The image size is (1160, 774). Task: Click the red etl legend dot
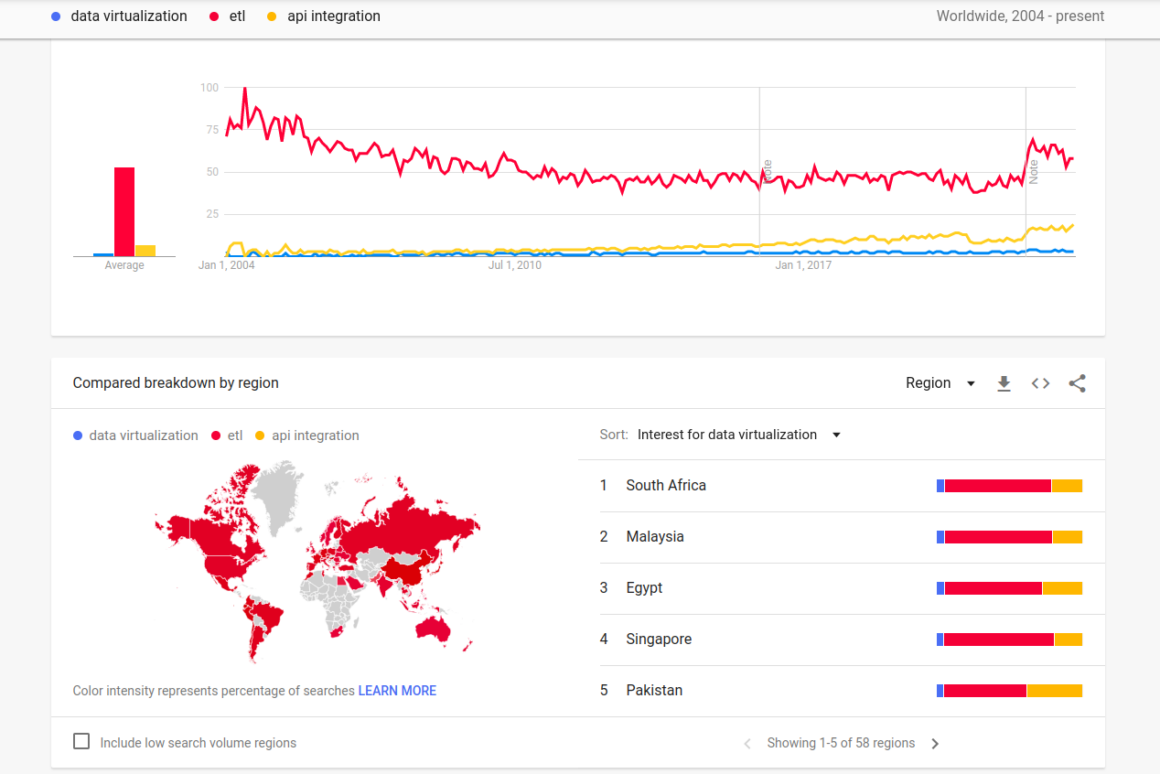[214, 16]
